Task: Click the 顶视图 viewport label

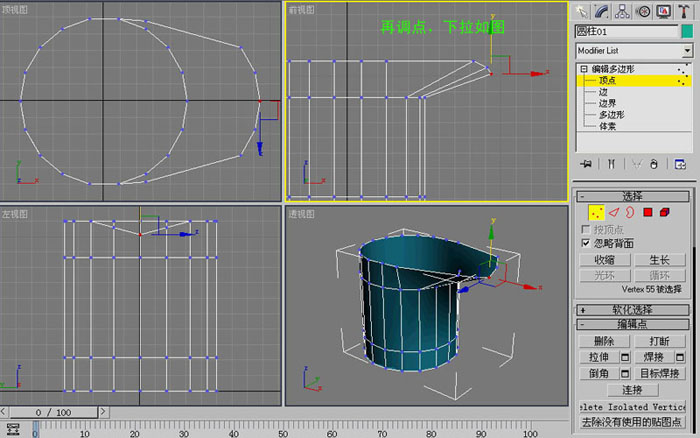Action: 14,9
